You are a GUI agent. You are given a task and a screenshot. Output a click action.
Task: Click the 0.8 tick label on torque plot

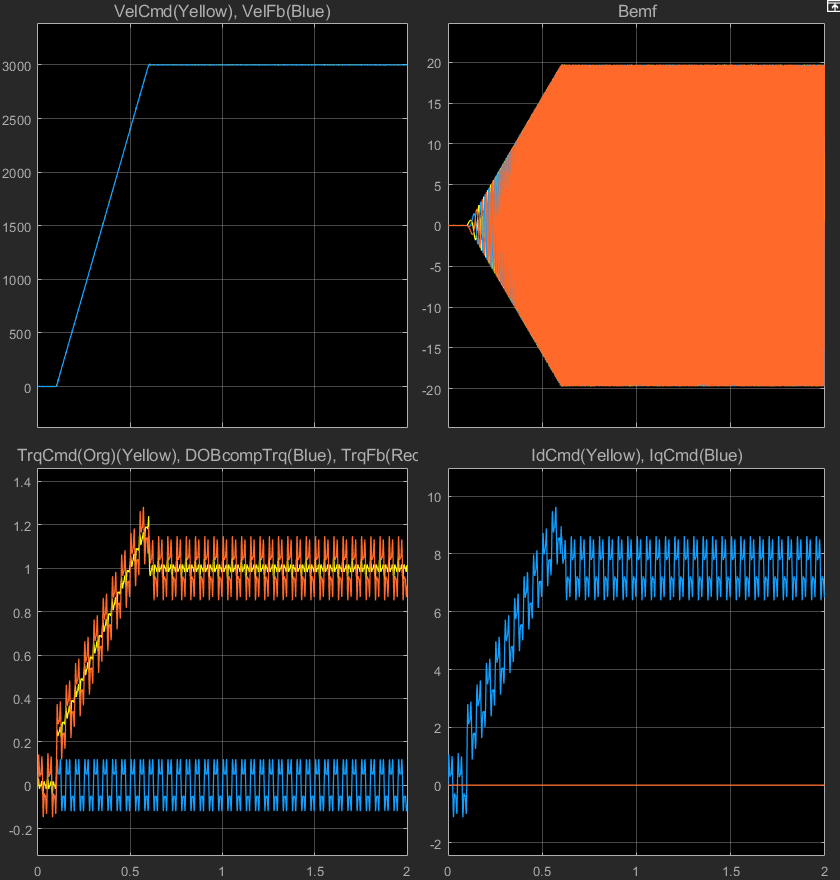click(22, 613)
